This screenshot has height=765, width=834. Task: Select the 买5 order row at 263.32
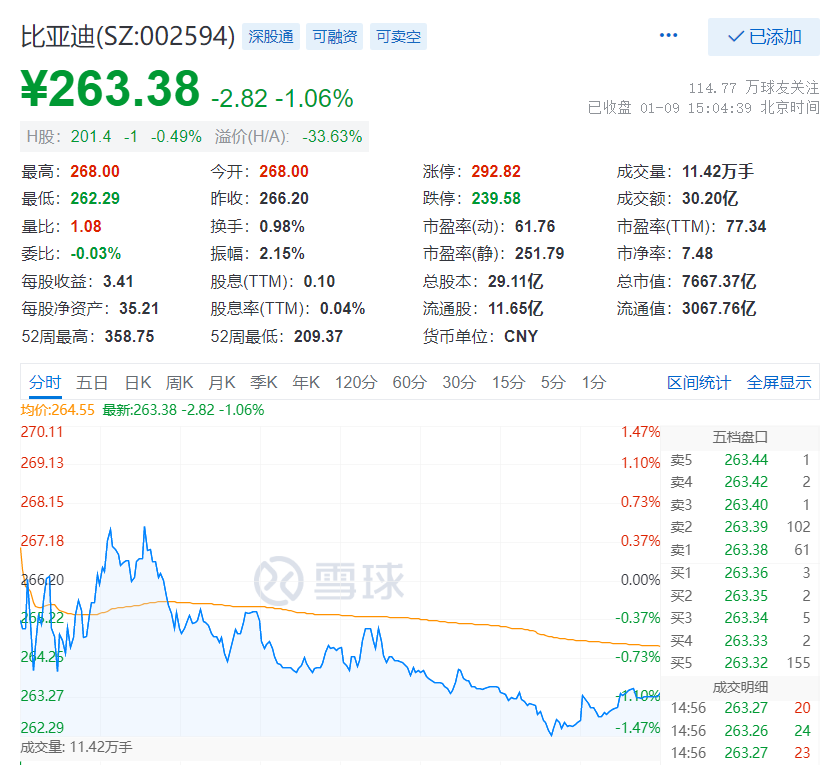740,663
